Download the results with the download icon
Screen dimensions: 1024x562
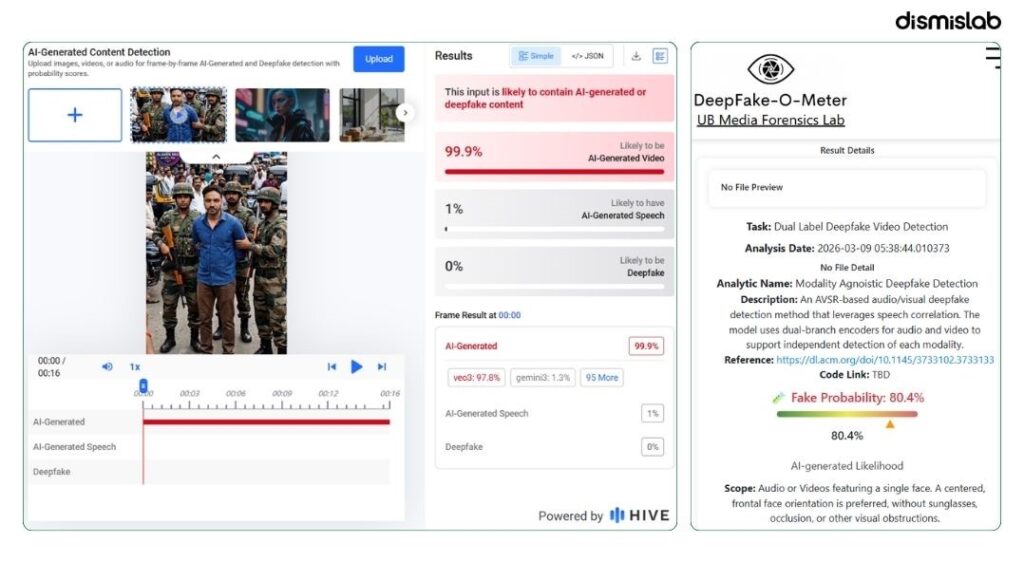636,56
